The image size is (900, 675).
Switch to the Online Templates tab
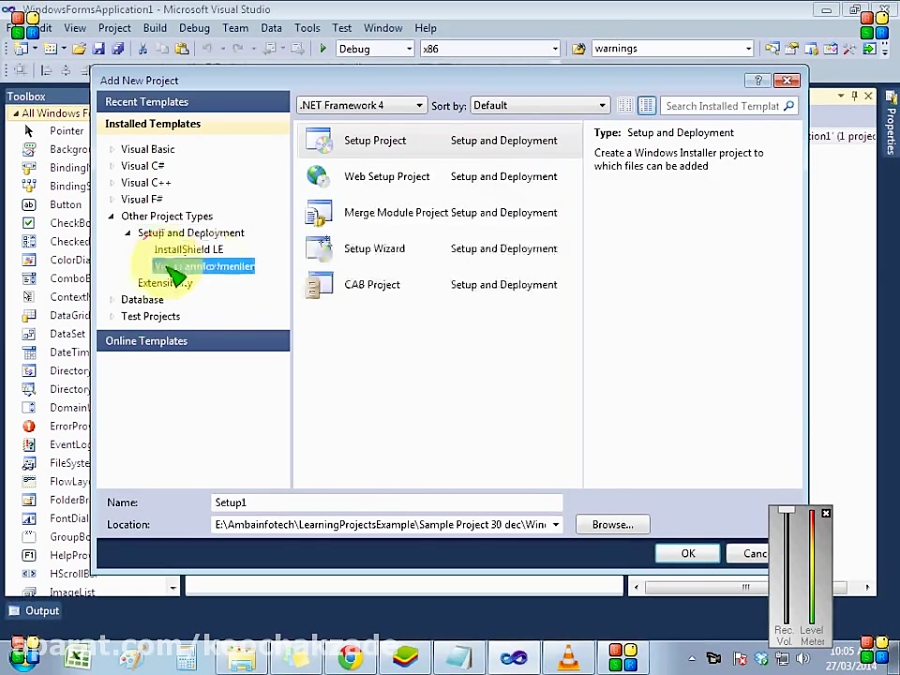click(146, 340)
